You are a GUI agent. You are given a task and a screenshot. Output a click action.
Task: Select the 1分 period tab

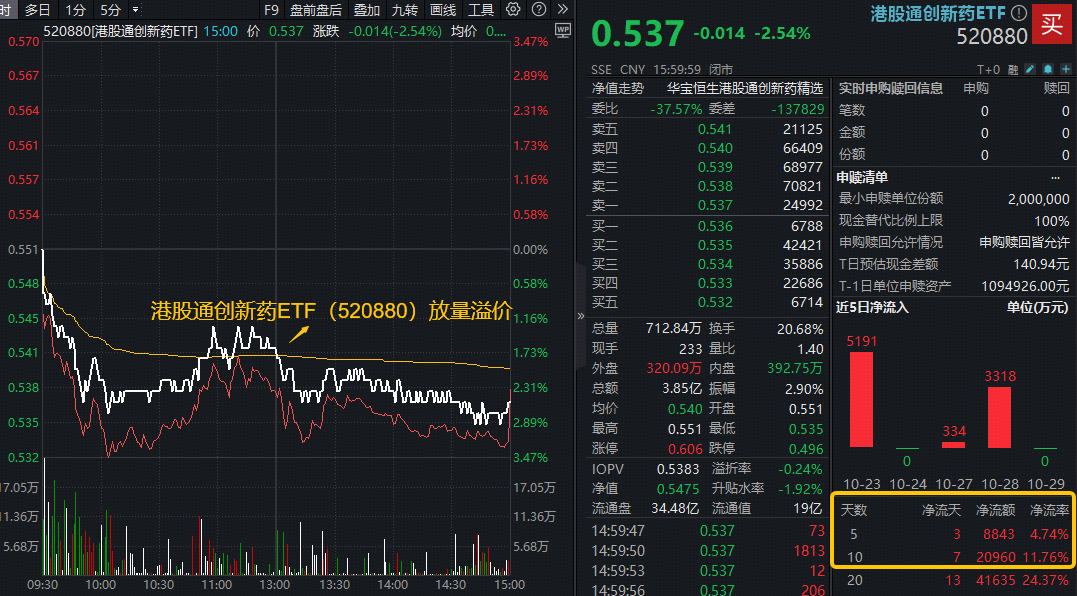coord(76,10)
